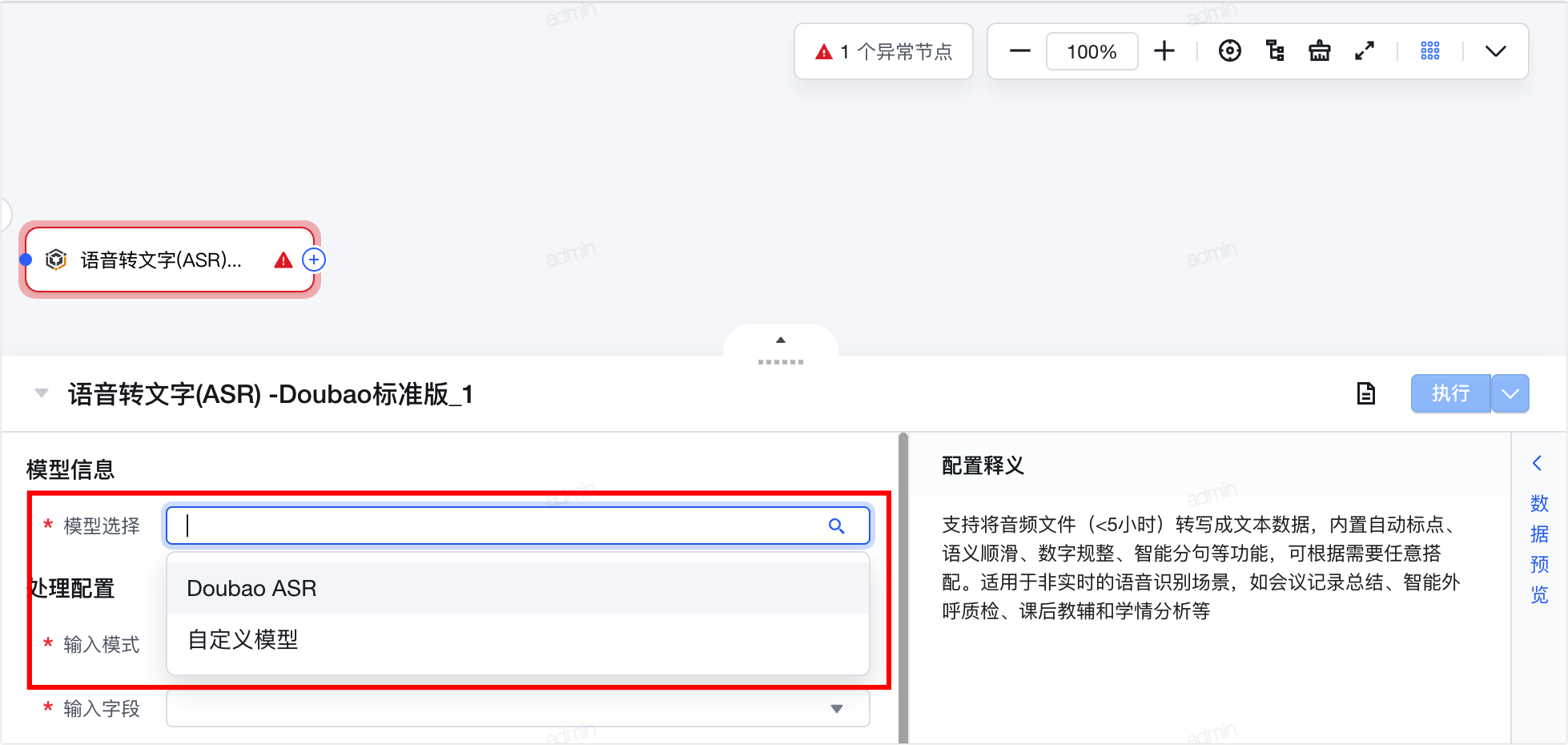This screenshot has width=1568, height=745.
Task: Click the 配置释义 heading
Action: [983, 465]
